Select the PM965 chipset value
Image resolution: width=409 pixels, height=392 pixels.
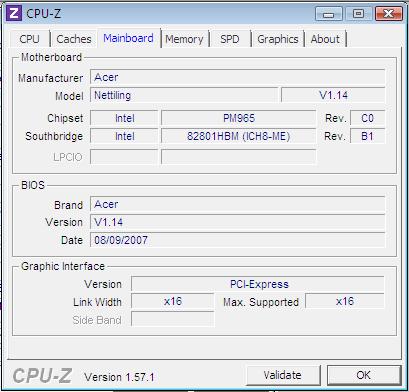pos(239,118)
